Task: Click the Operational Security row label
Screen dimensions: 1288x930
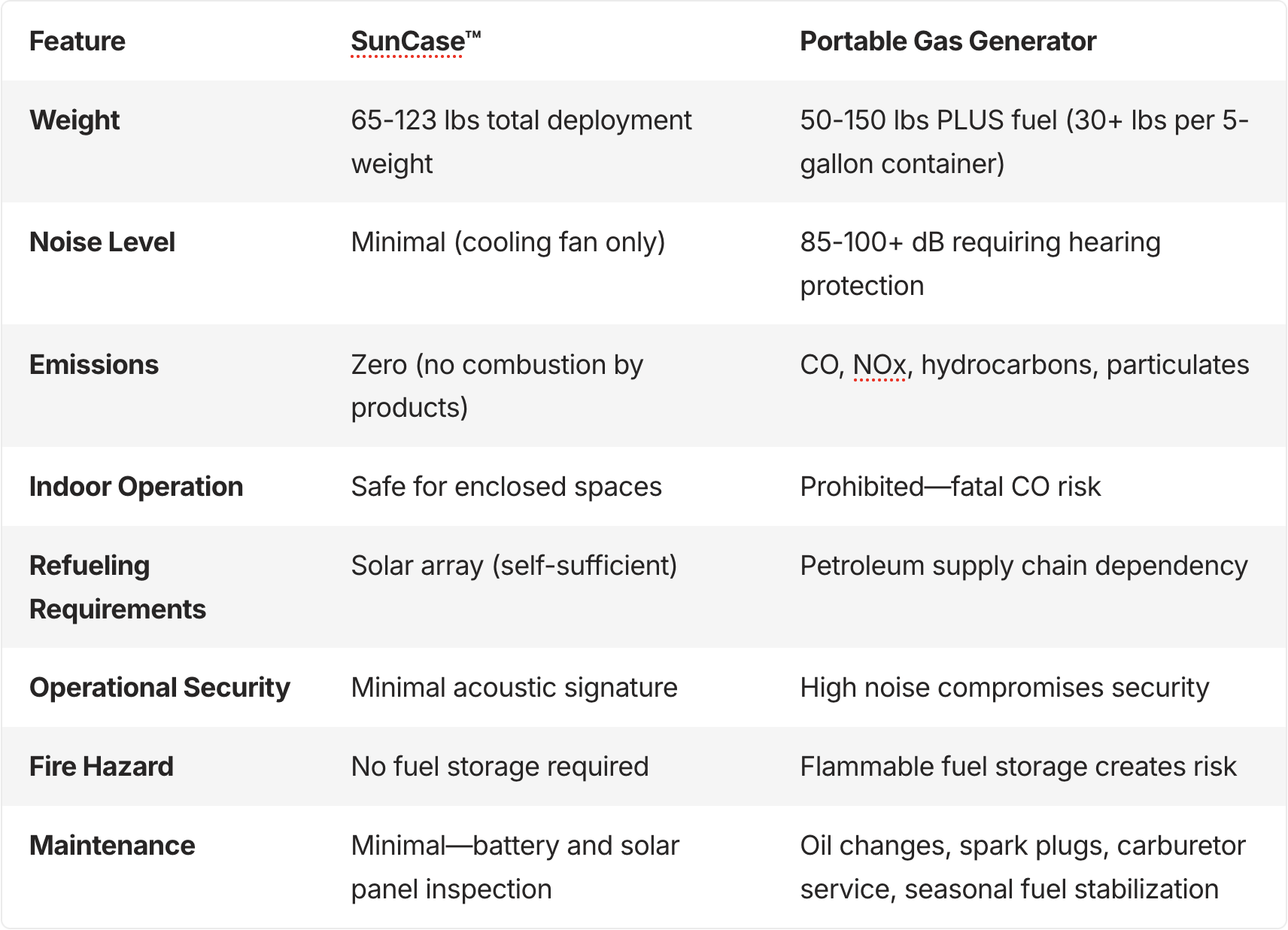Action: click(159, 688)
